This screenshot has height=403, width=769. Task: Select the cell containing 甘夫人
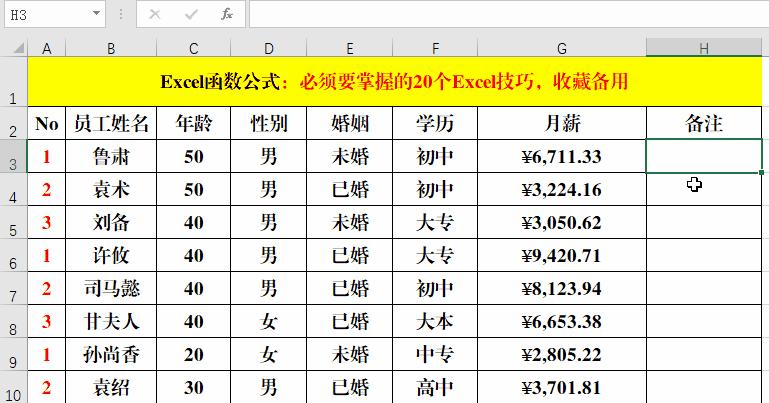[x=111, y=322]
